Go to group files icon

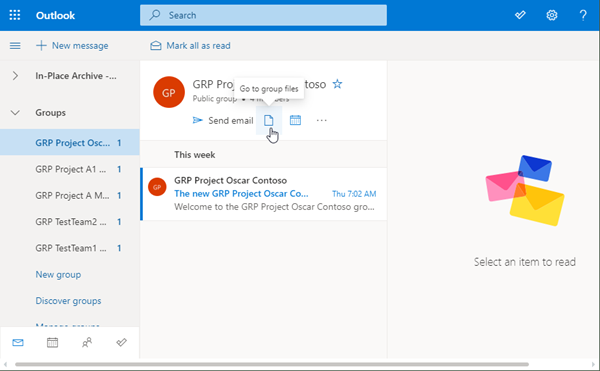point(269,120)
